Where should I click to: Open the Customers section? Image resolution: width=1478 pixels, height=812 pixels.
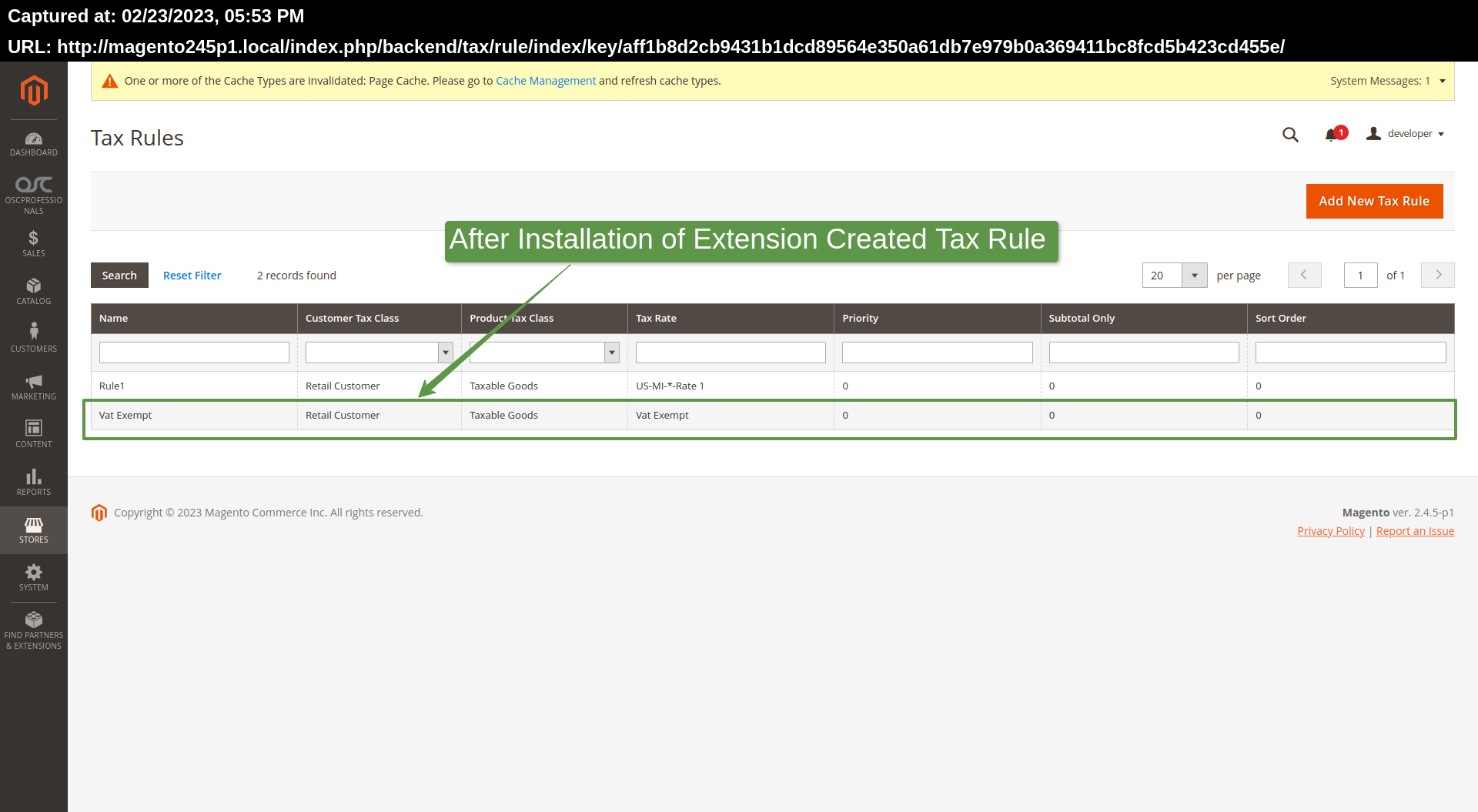pos(34,336)
